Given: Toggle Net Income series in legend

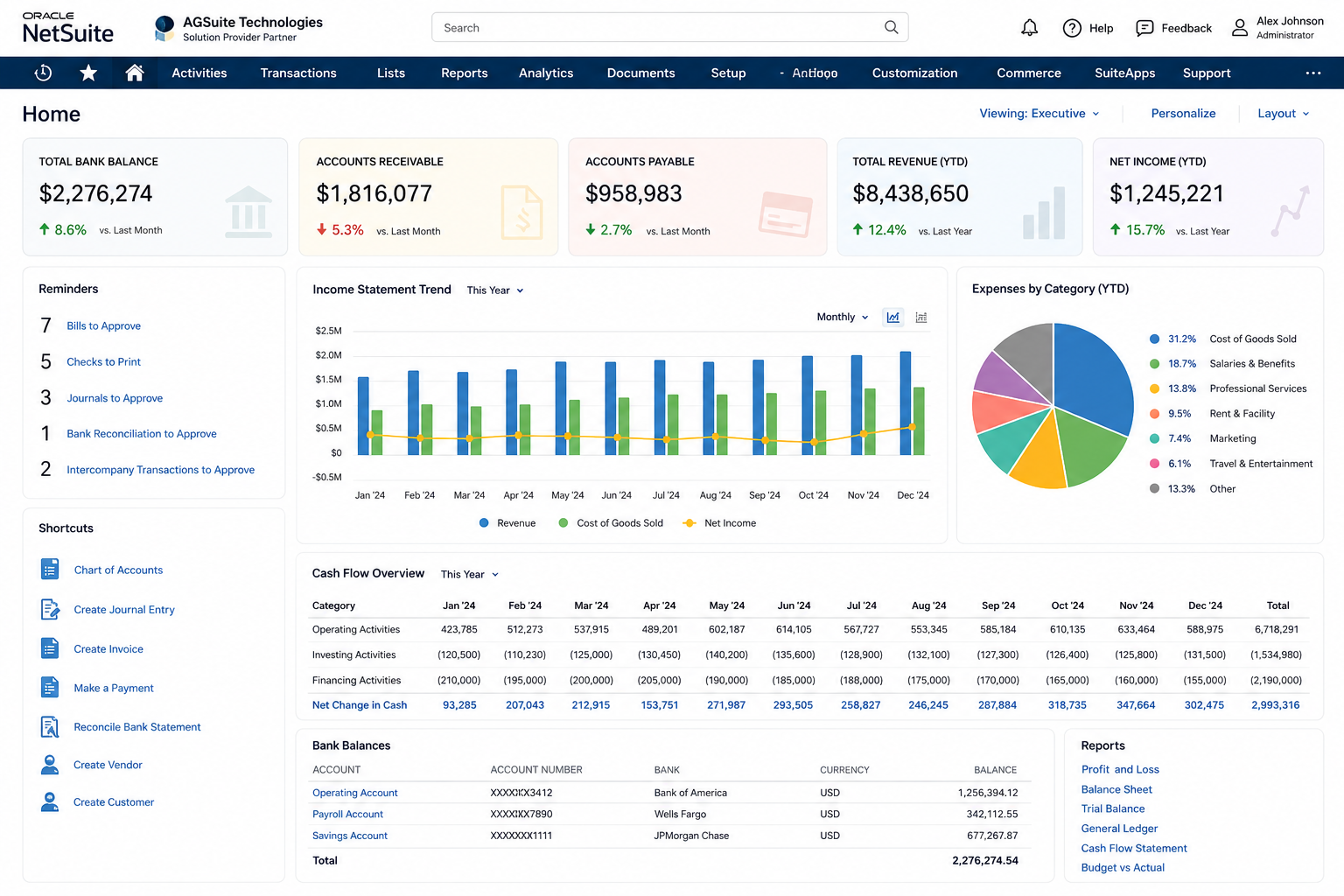Looking at the screenshot, I should click(719, 523).
